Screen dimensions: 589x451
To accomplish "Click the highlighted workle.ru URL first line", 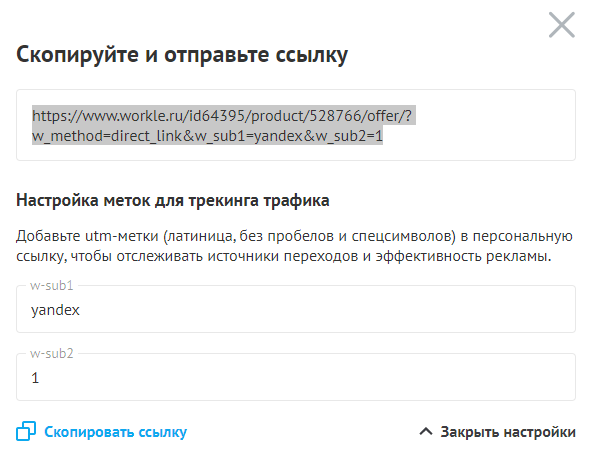I will (222, 116).
